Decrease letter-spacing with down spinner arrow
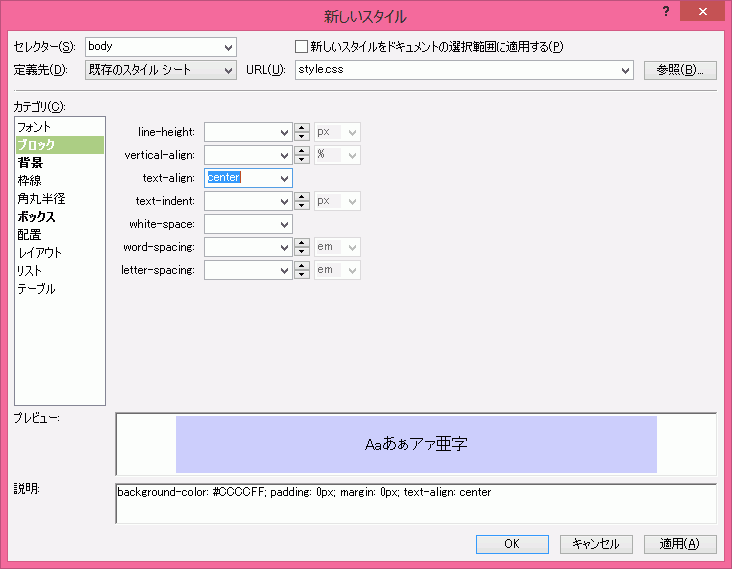The image size is (732, 569). [302, 274]
